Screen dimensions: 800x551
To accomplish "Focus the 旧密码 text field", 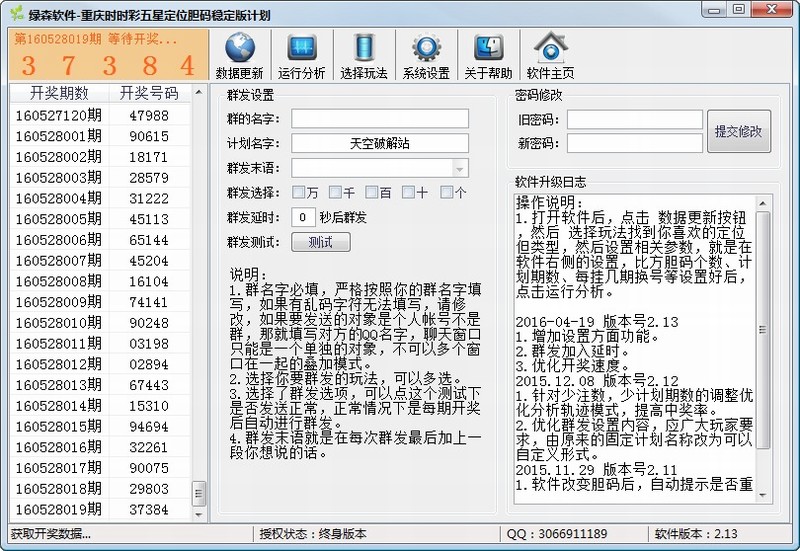I will coord(634,120).
